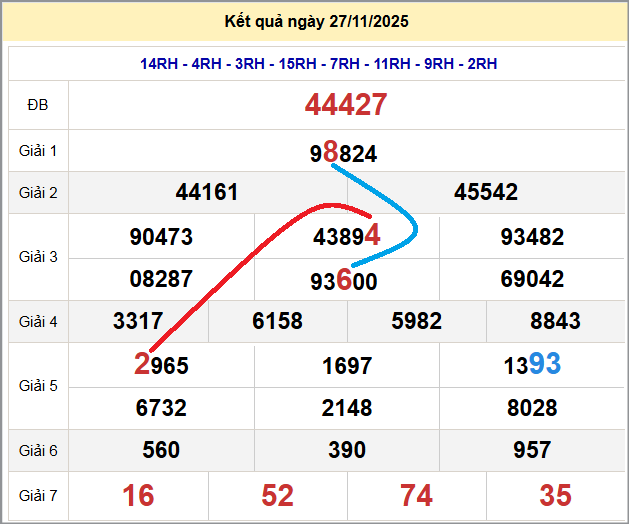The width and height of the screenshot is (629, 524).
Task: Click the ĐB row label
Action: [x=38, y=104]
